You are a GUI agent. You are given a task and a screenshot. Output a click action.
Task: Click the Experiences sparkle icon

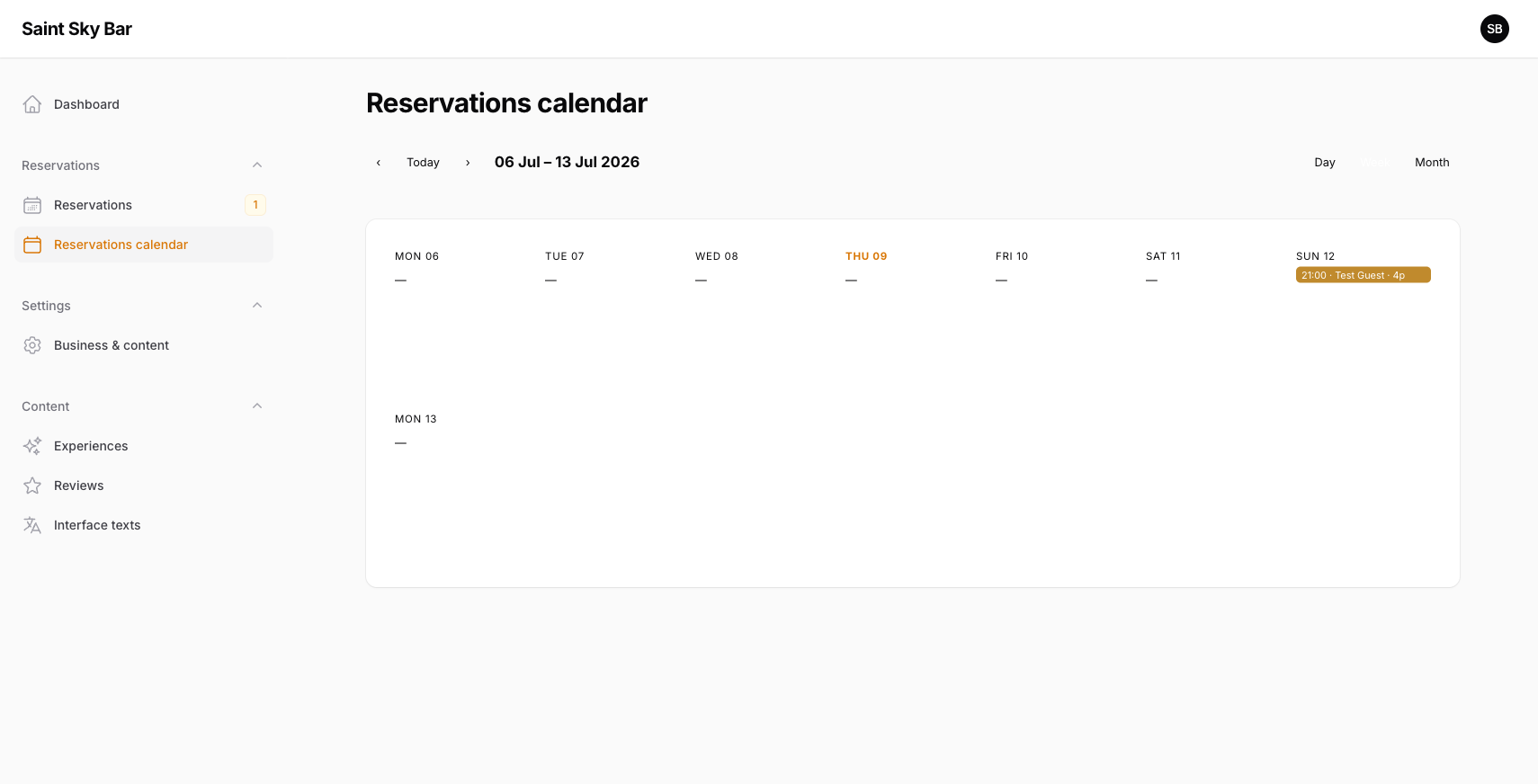tap(32, 446)
